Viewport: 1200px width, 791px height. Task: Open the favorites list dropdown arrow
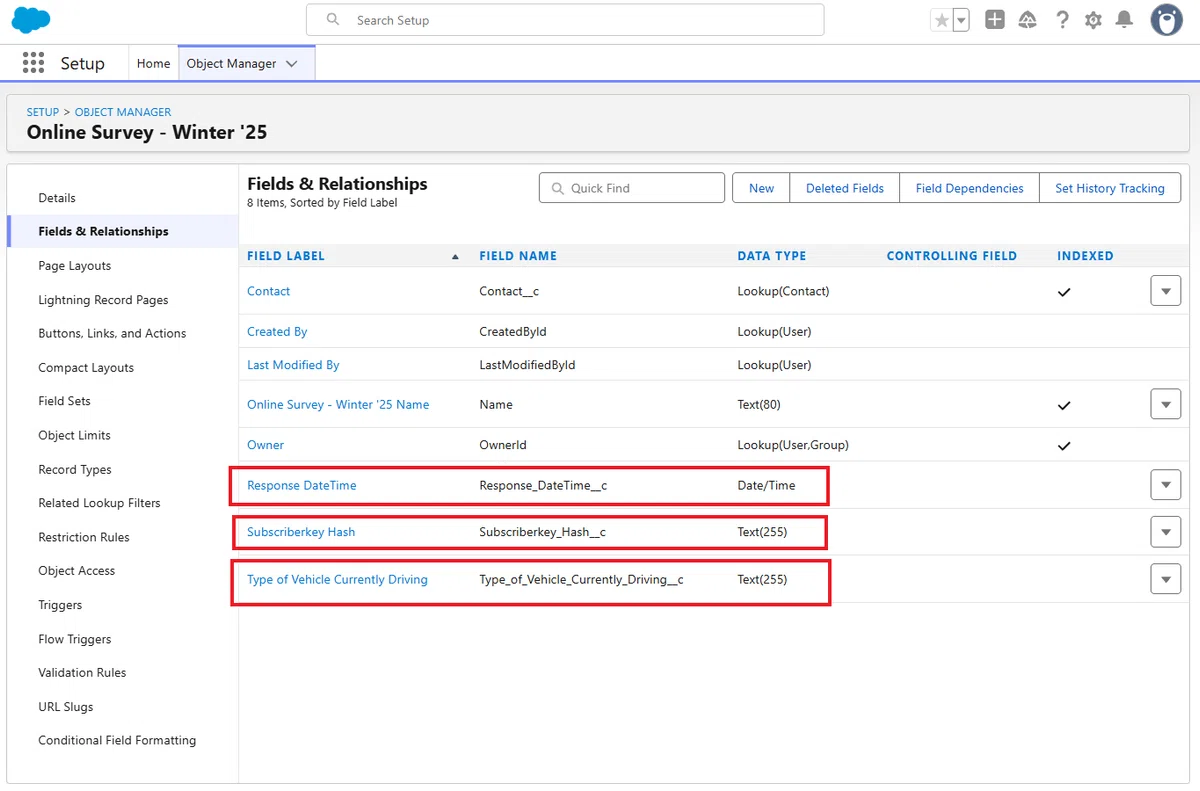pos(961,20)
